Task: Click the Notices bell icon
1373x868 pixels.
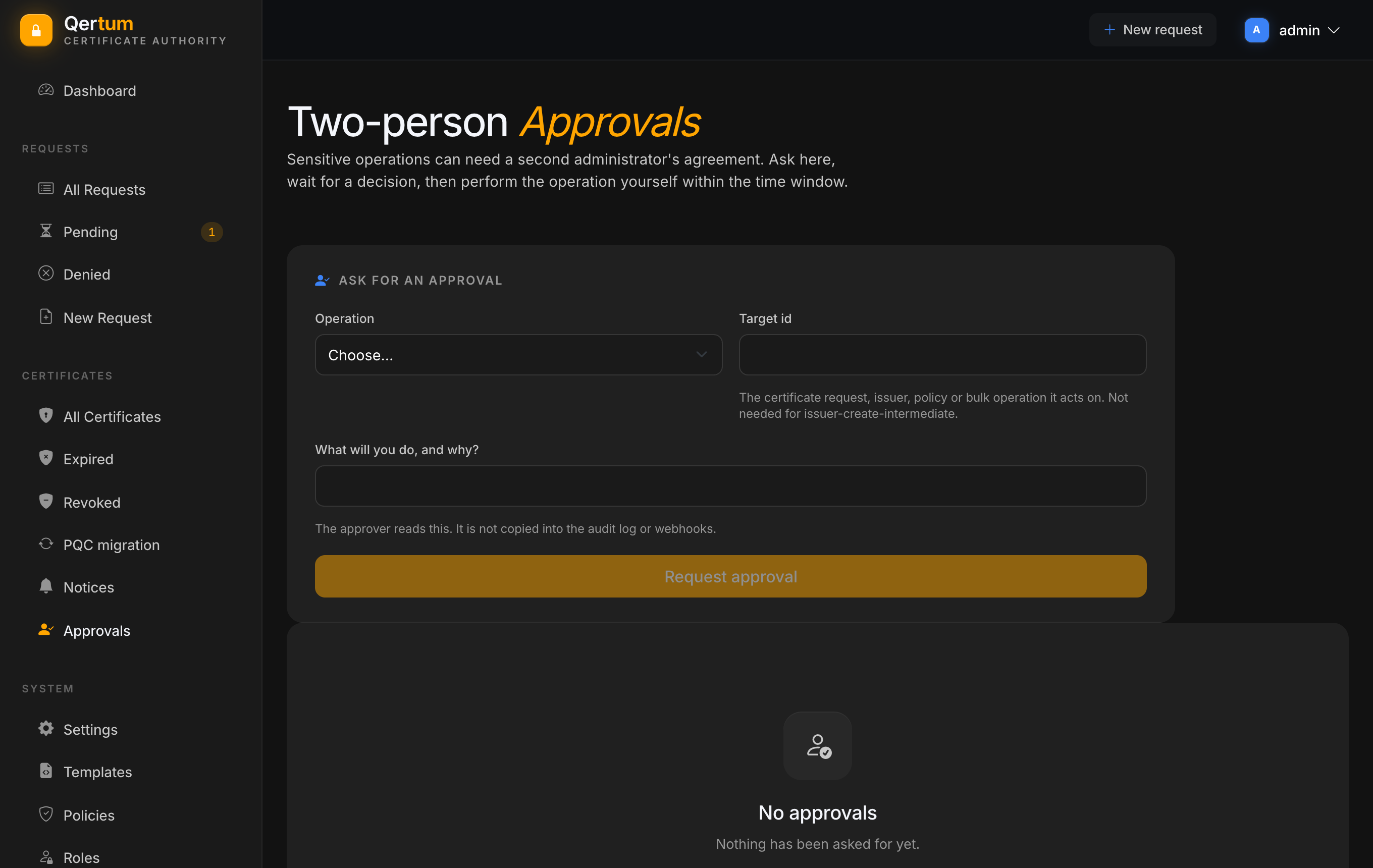Action: click(x=45, y=586)
